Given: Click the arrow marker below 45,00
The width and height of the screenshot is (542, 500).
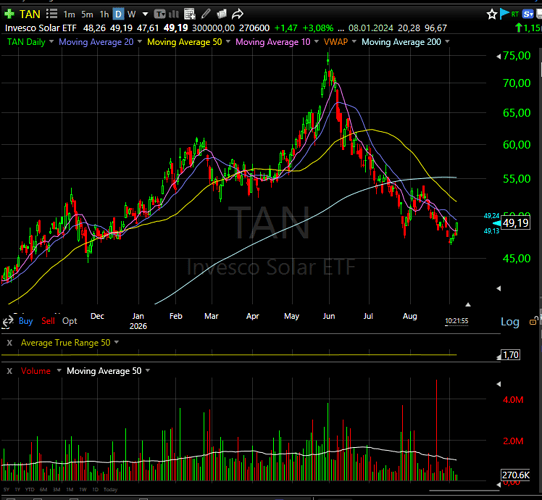Looking at the screenshot, I should 498,288.
